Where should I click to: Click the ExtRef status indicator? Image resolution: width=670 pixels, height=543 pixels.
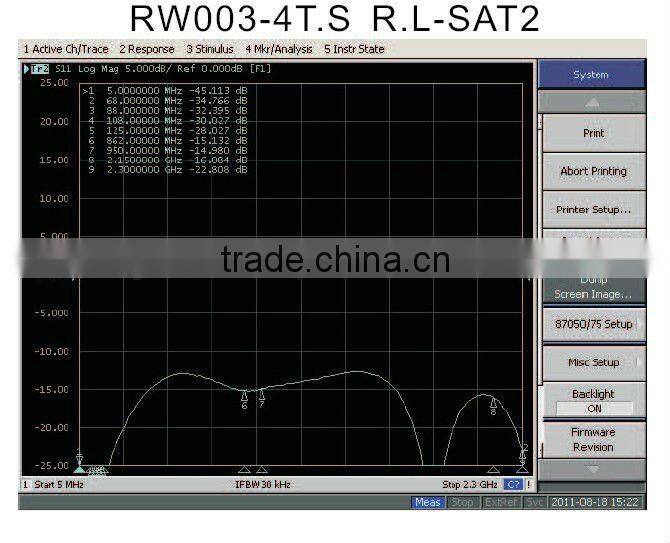tap(502, 502)
